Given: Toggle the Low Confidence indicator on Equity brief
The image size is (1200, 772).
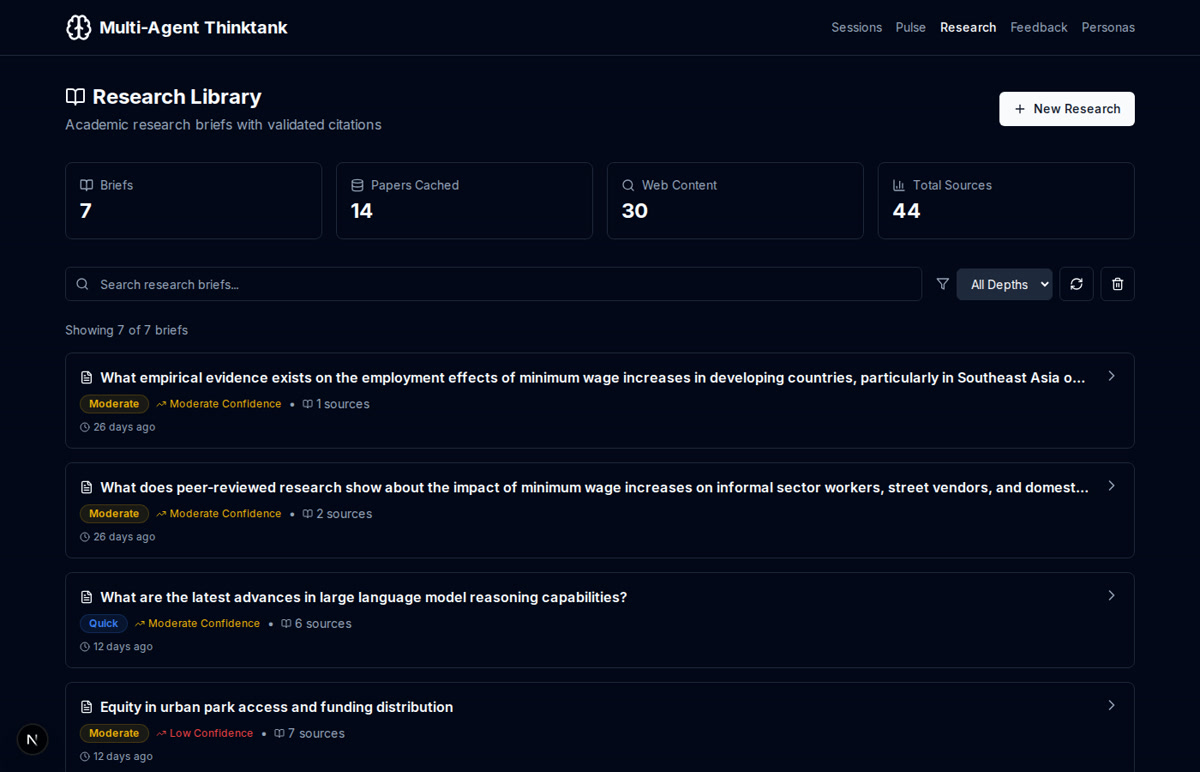Looking at the screenshot, I should coord(204,733).
